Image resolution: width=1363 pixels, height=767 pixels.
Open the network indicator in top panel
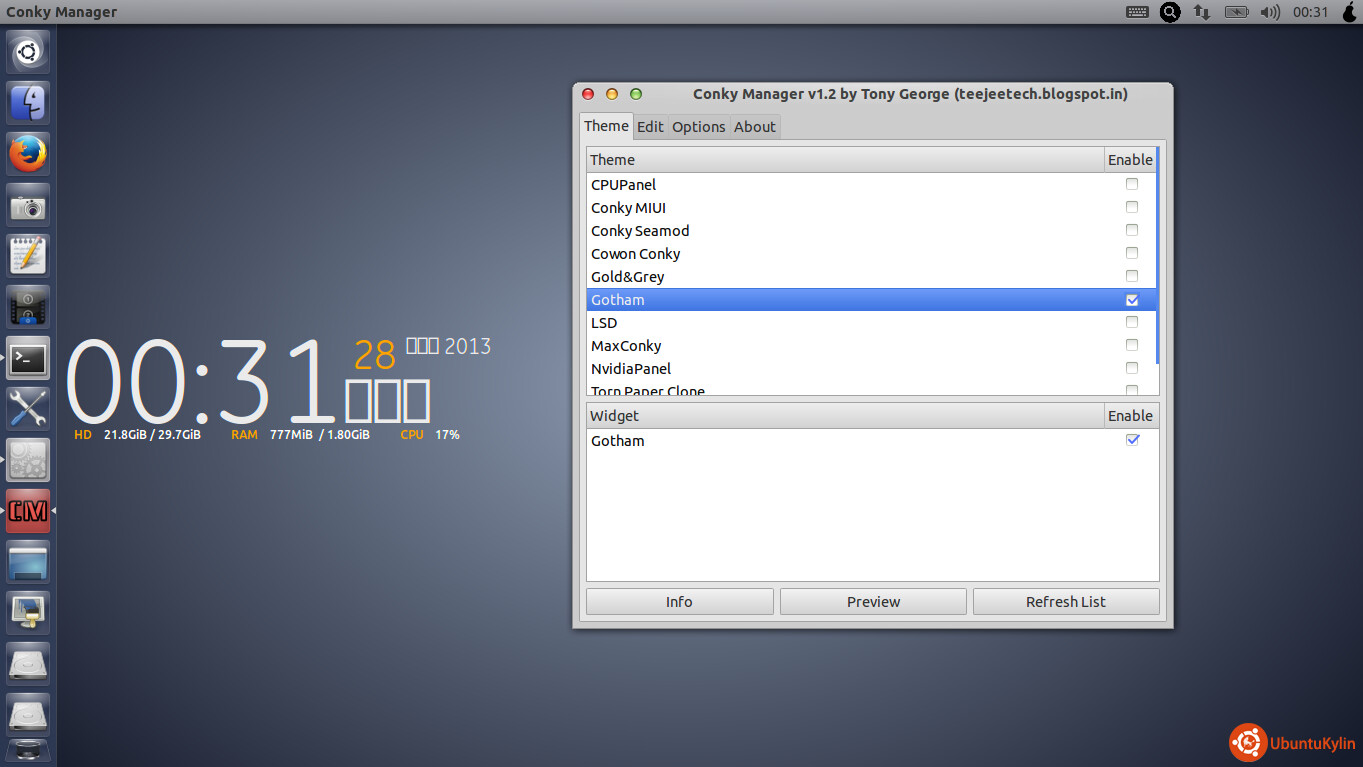coord(1201,12)
